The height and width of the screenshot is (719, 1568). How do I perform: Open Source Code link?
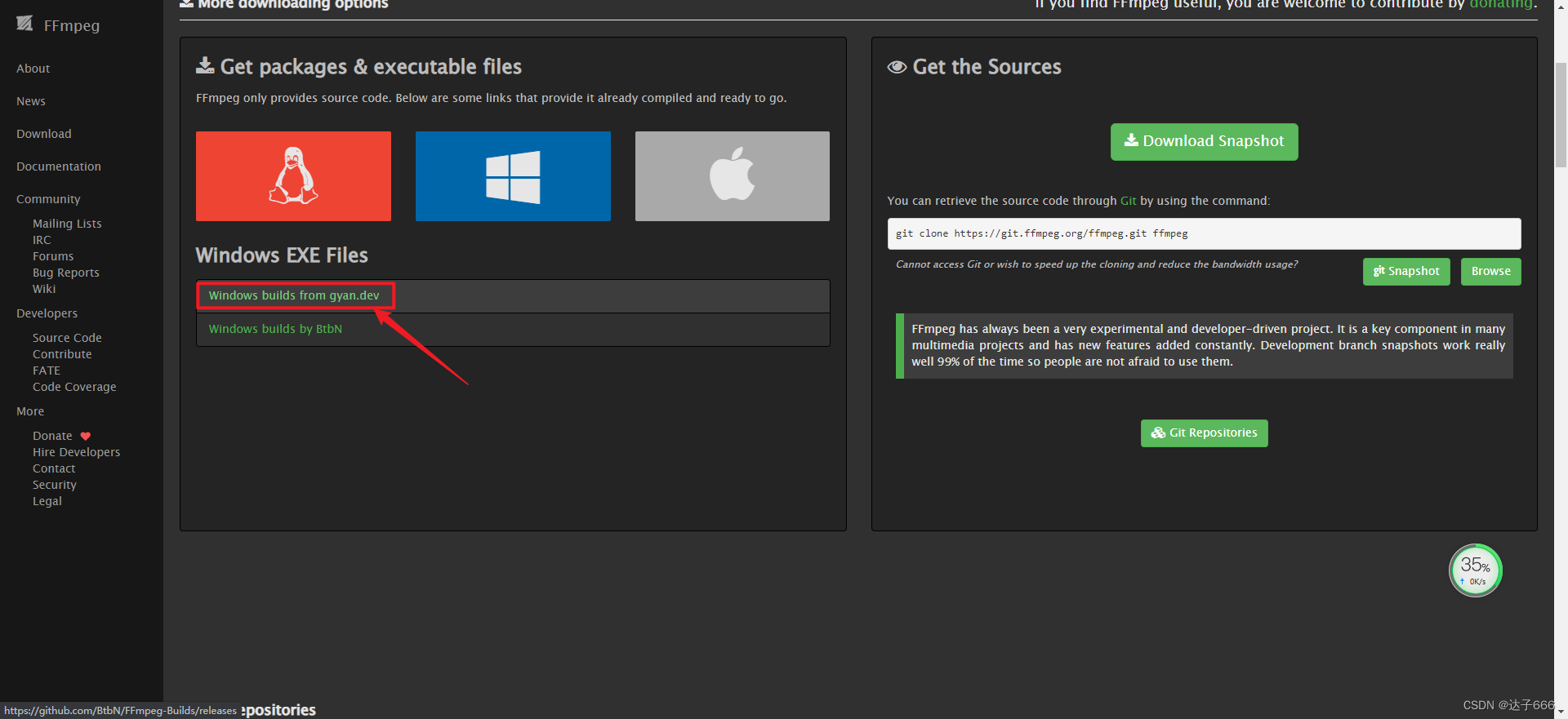tap(67, 338)
